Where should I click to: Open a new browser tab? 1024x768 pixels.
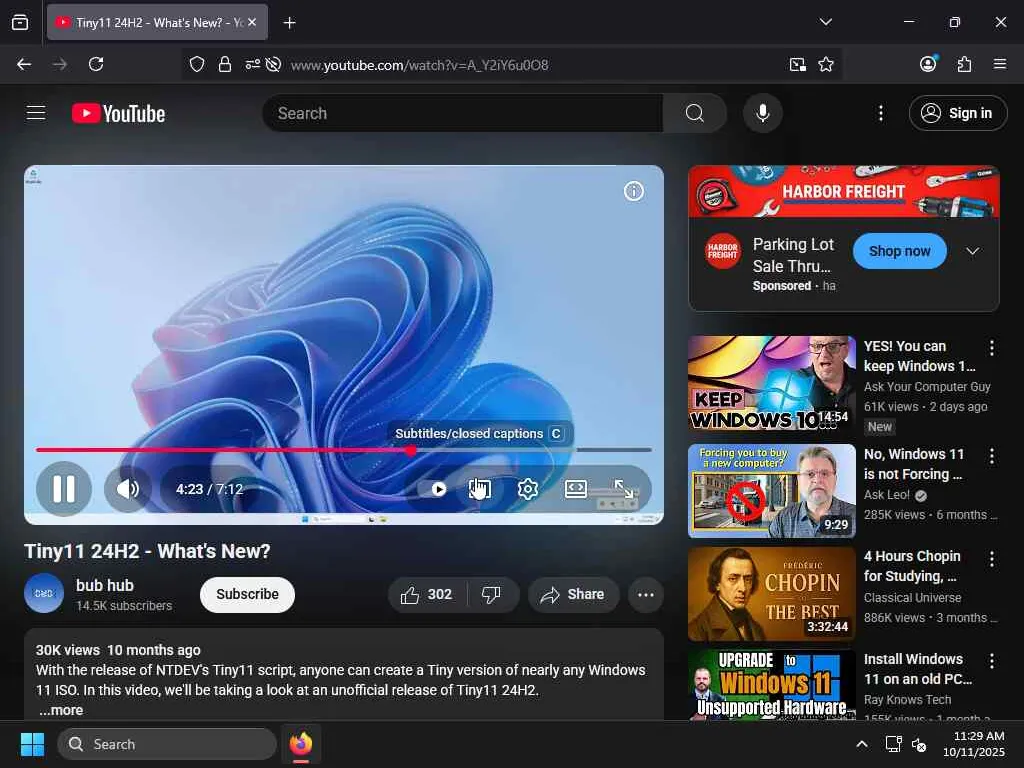pyautogui.click(x=289, y=23)
